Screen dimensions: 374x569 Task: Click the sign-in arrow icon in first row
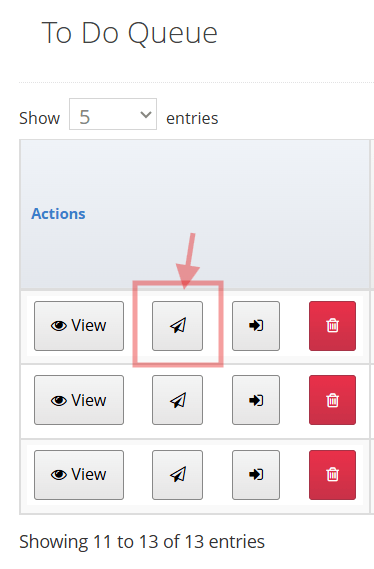pyautogui.click(x=256, y=326)
